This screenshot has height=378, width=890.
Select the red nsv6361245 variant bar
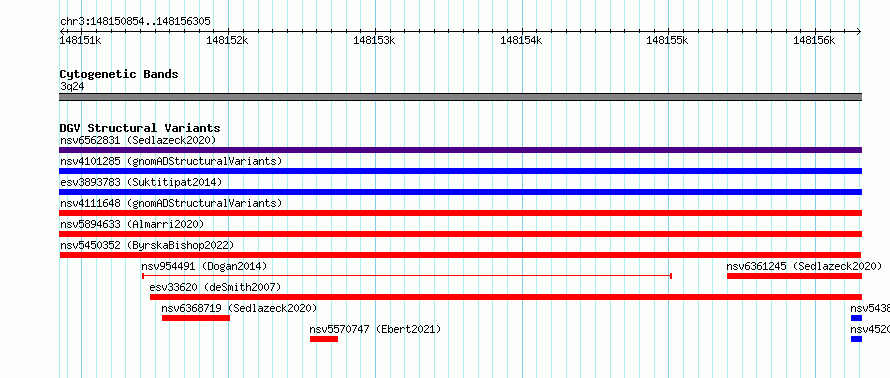click(795, 276)
